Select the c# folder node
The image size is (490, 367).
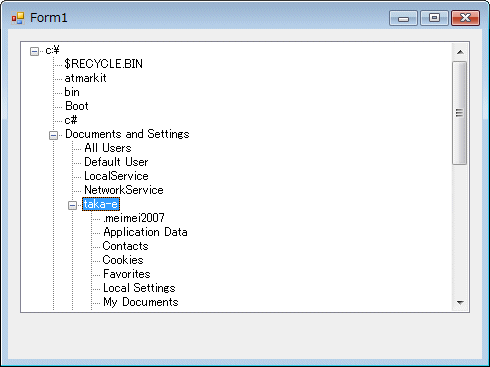(71, 120)
